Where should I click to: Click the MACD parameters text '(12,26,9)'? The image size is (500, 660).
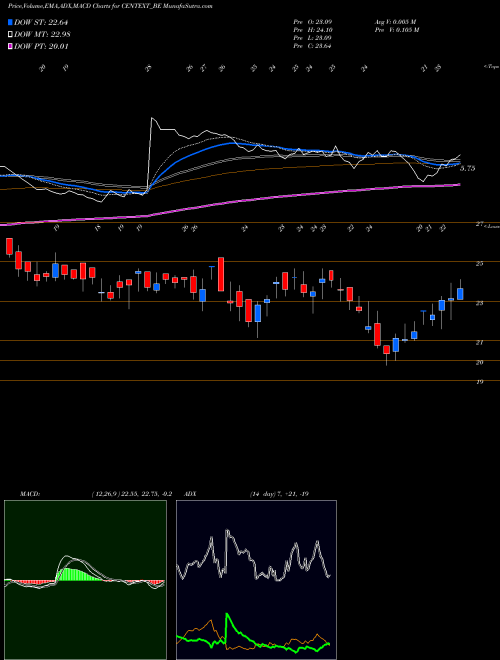(x=106, y=494)
